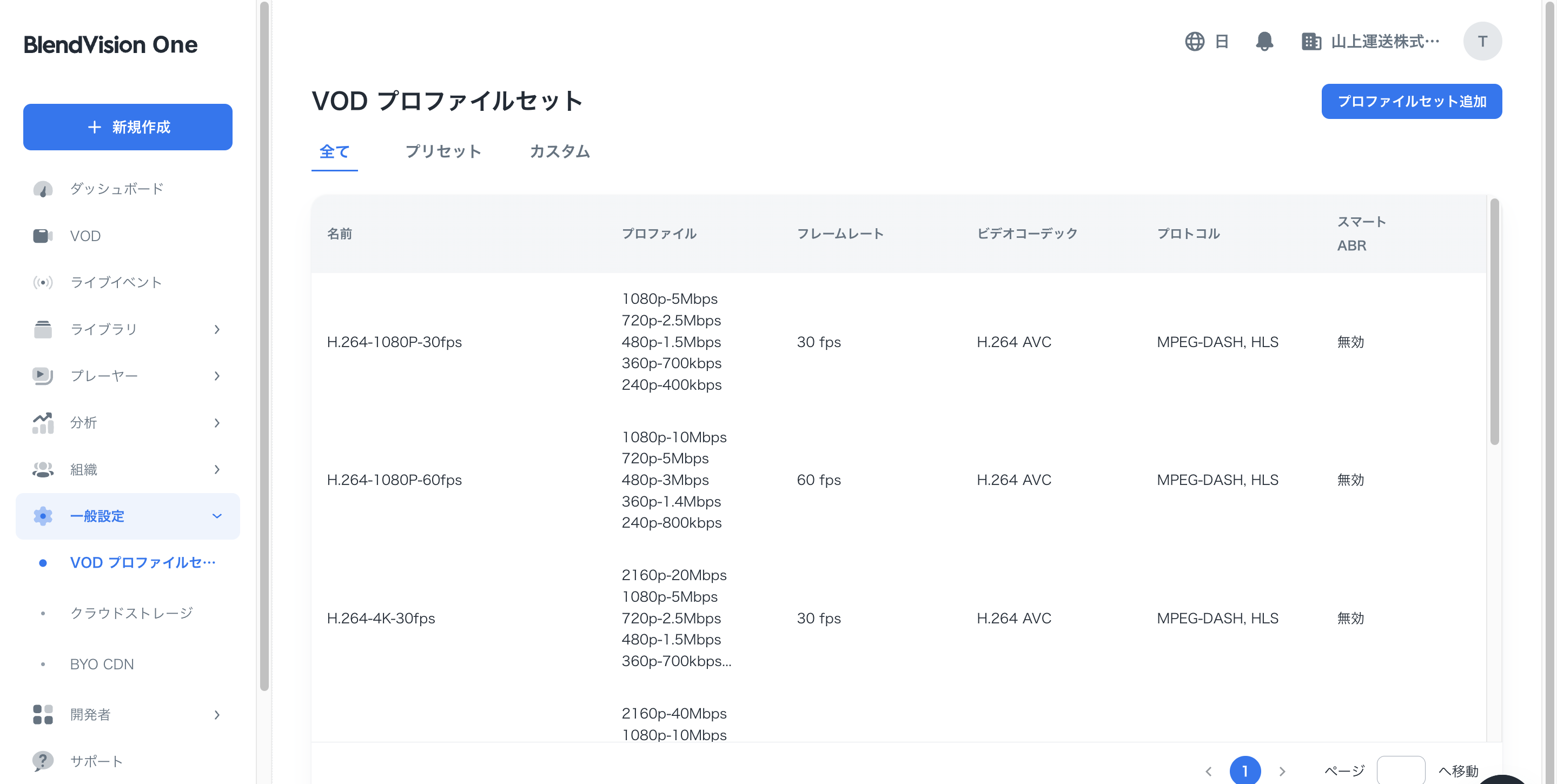
Task: Select the VOD section icon
Action: pyautogui.click(x=42, y=236)
